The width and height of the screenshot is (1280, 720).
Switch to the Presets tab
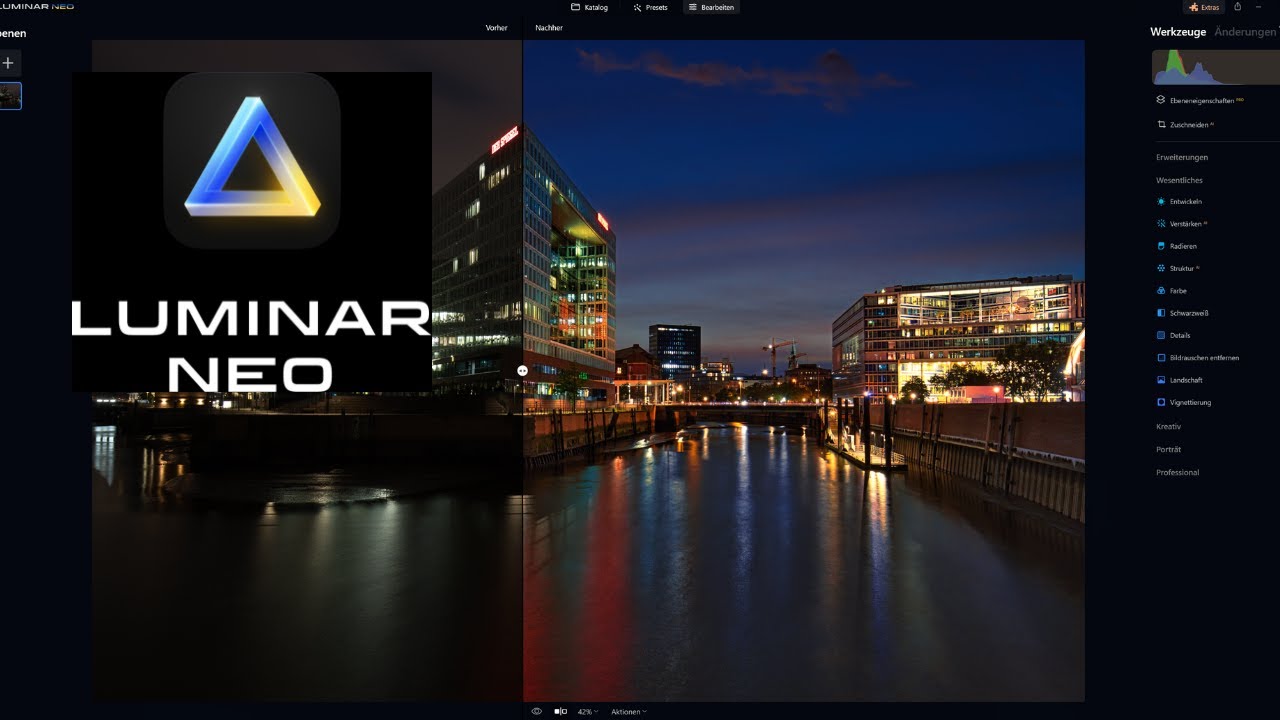click(650, 7)
